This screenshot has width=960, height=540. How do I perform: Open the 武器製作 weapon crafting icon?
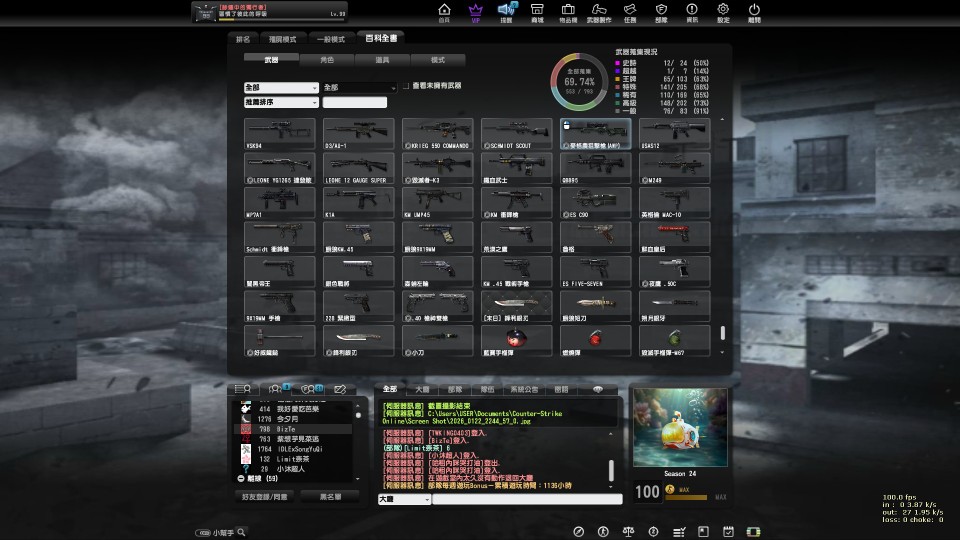tap(598, 12)
